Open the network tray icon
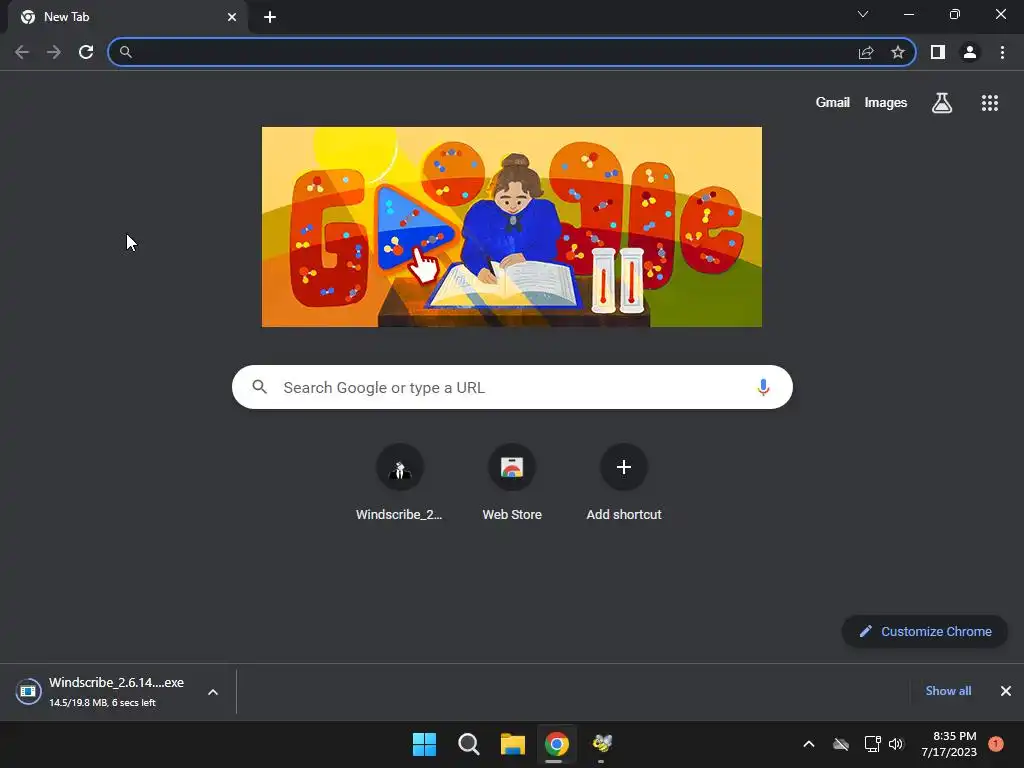This screenshot has width=1024, height=768. [872, 744]
